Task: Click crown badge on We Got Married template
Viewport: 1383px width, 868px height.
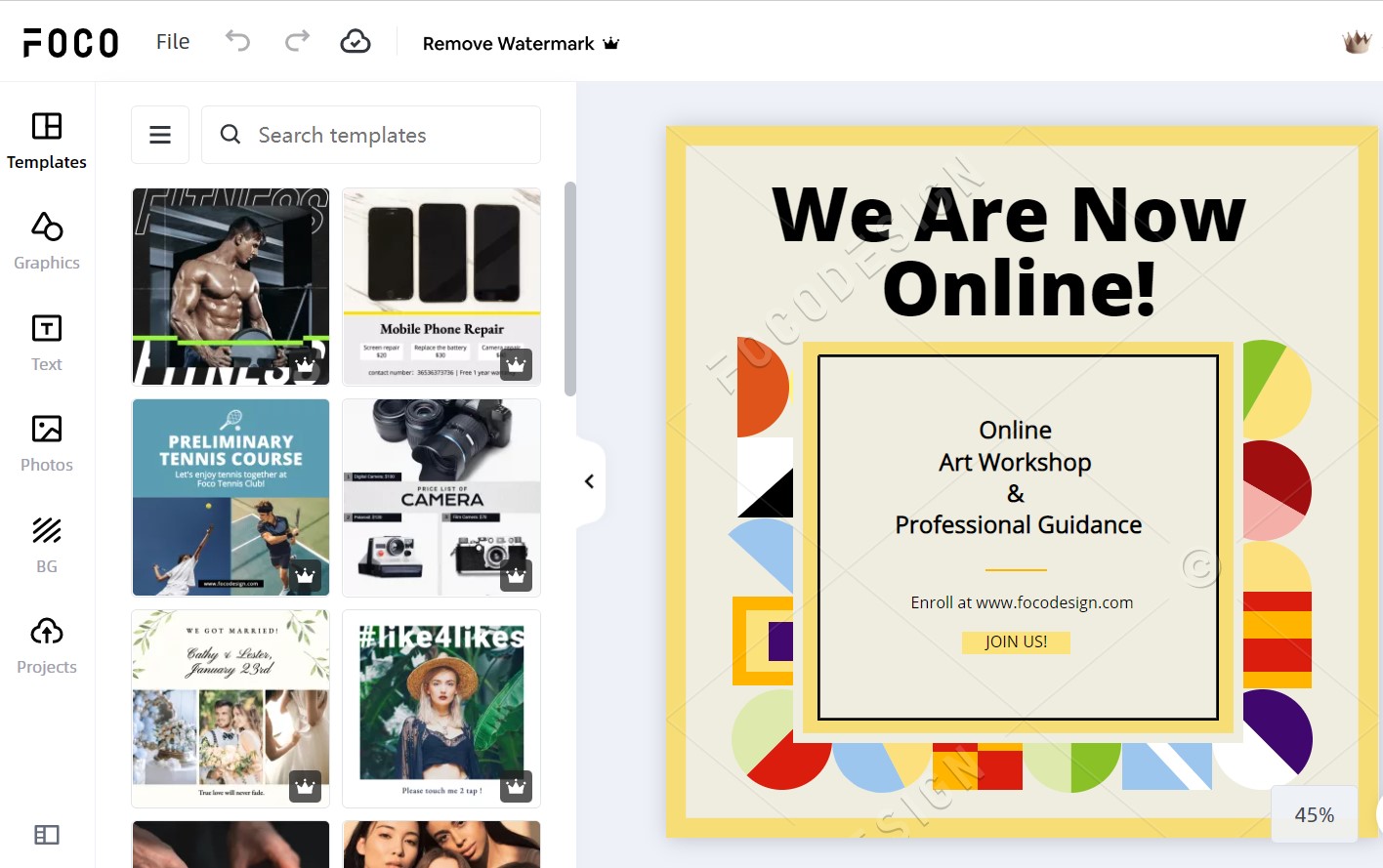Action: tap(306, 786)
